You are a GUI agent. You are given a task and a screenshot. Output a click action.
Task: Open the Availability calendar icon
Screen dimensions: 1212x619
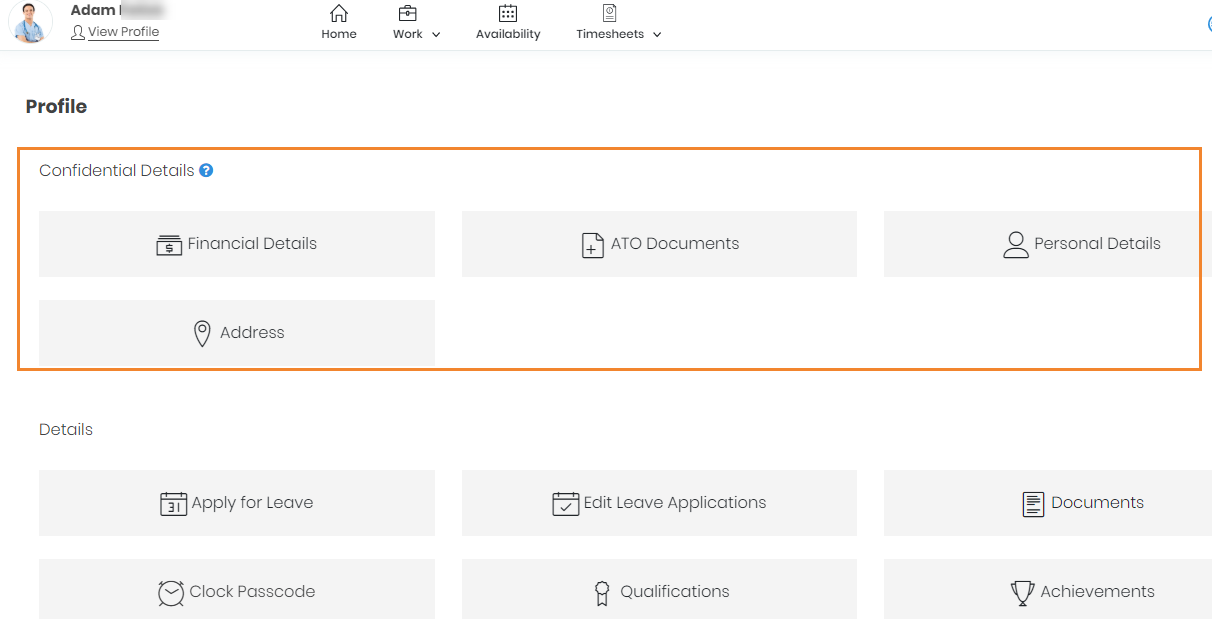[508, 13]
